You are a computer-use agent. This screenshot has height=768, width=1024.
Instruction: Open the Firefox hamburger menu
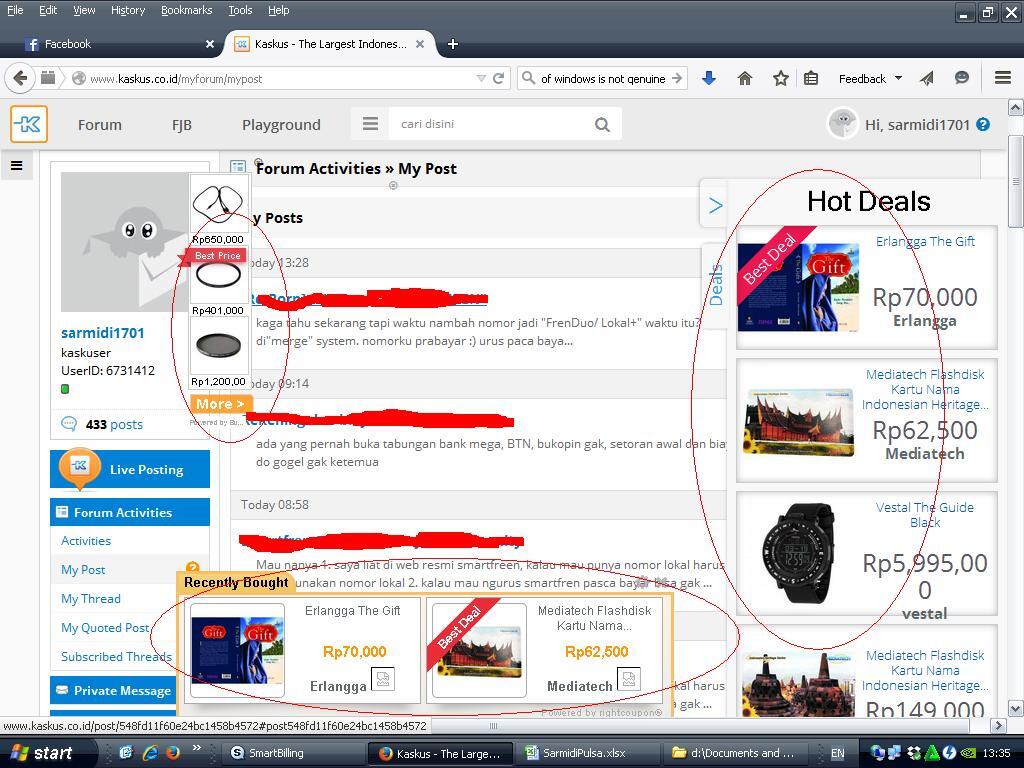[x=1003, y=78]
